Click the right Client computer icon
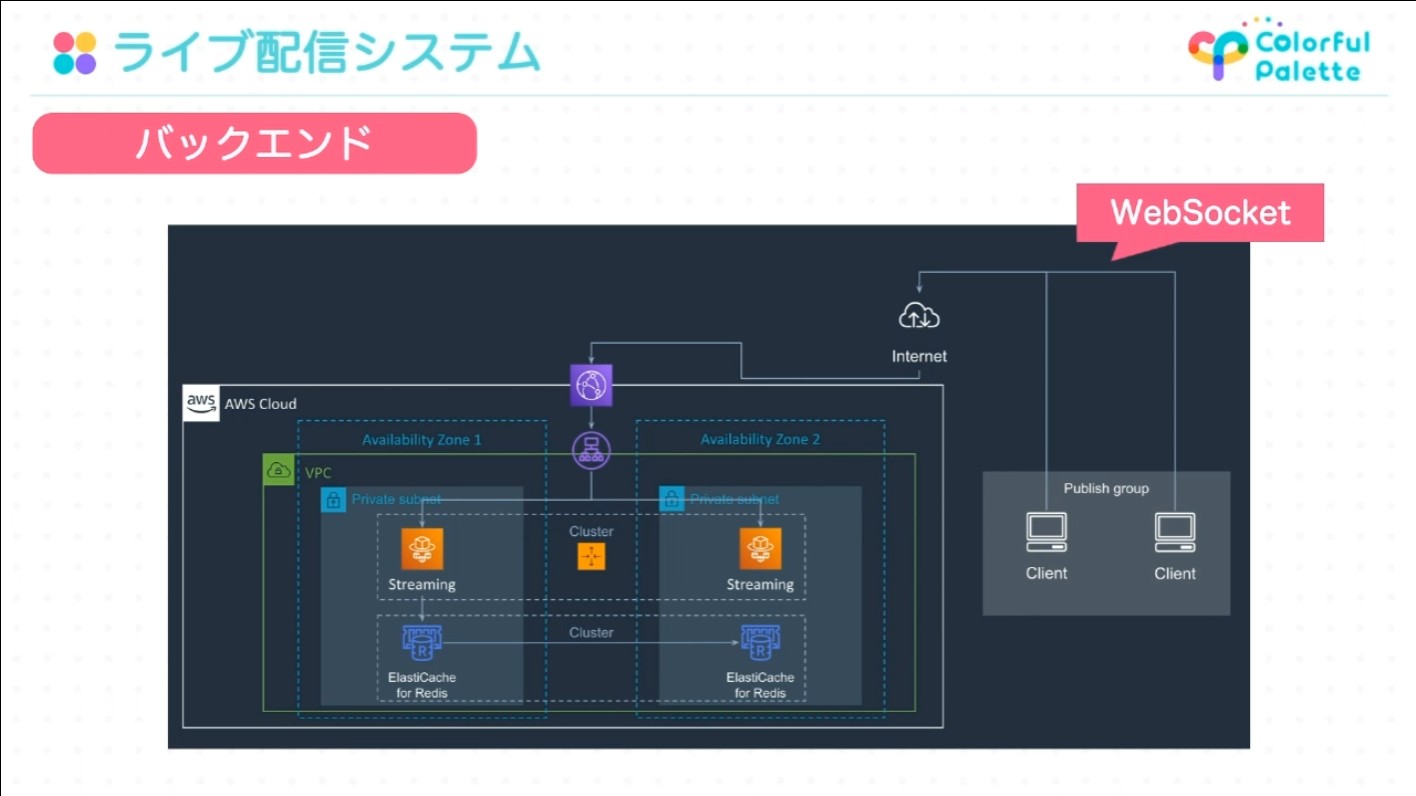 point(1175,533)
